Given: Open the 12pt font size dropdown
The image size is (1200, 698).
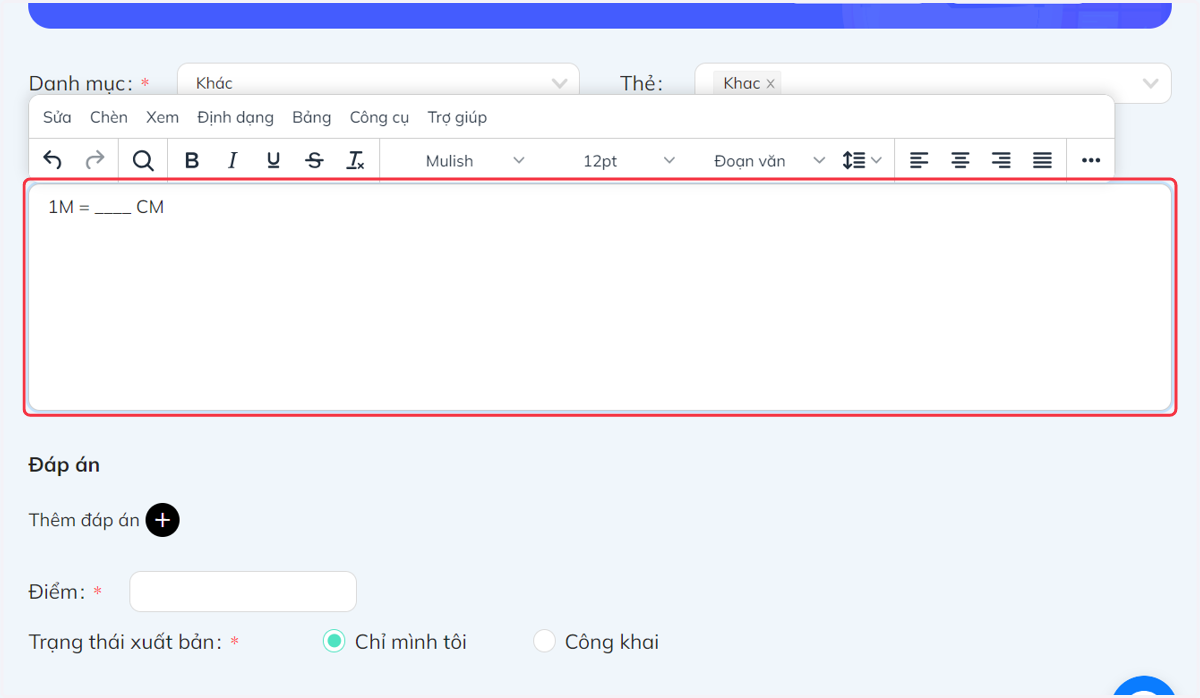Looking at the screenshot, I should coord(628,160).
